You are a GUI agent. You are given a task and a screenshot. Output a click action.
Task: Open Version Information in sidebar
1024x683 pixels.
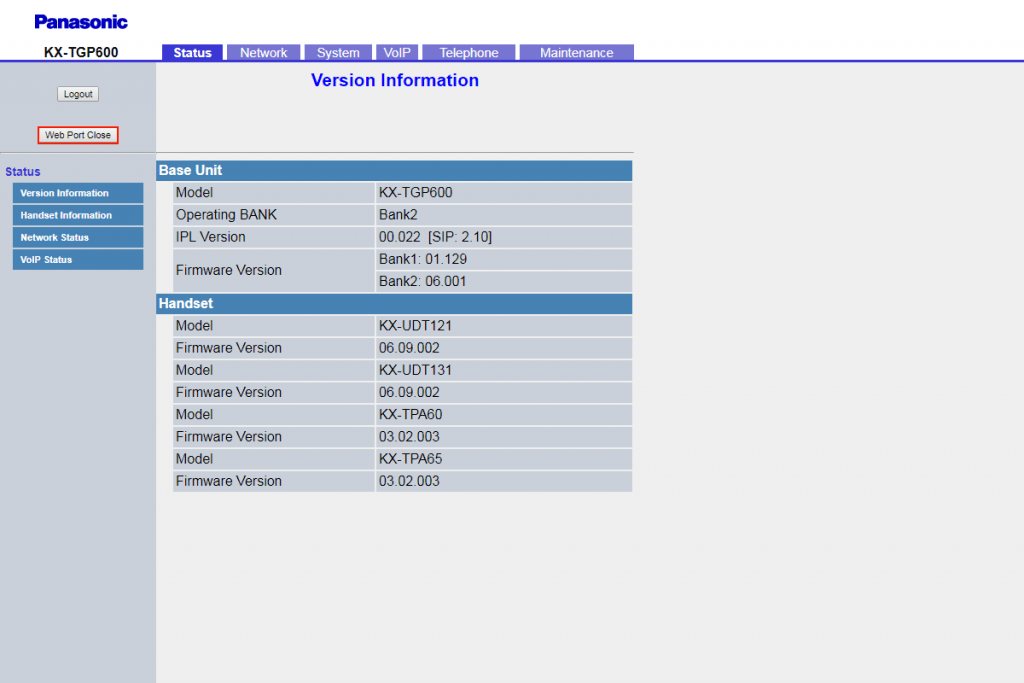point(78,193)
